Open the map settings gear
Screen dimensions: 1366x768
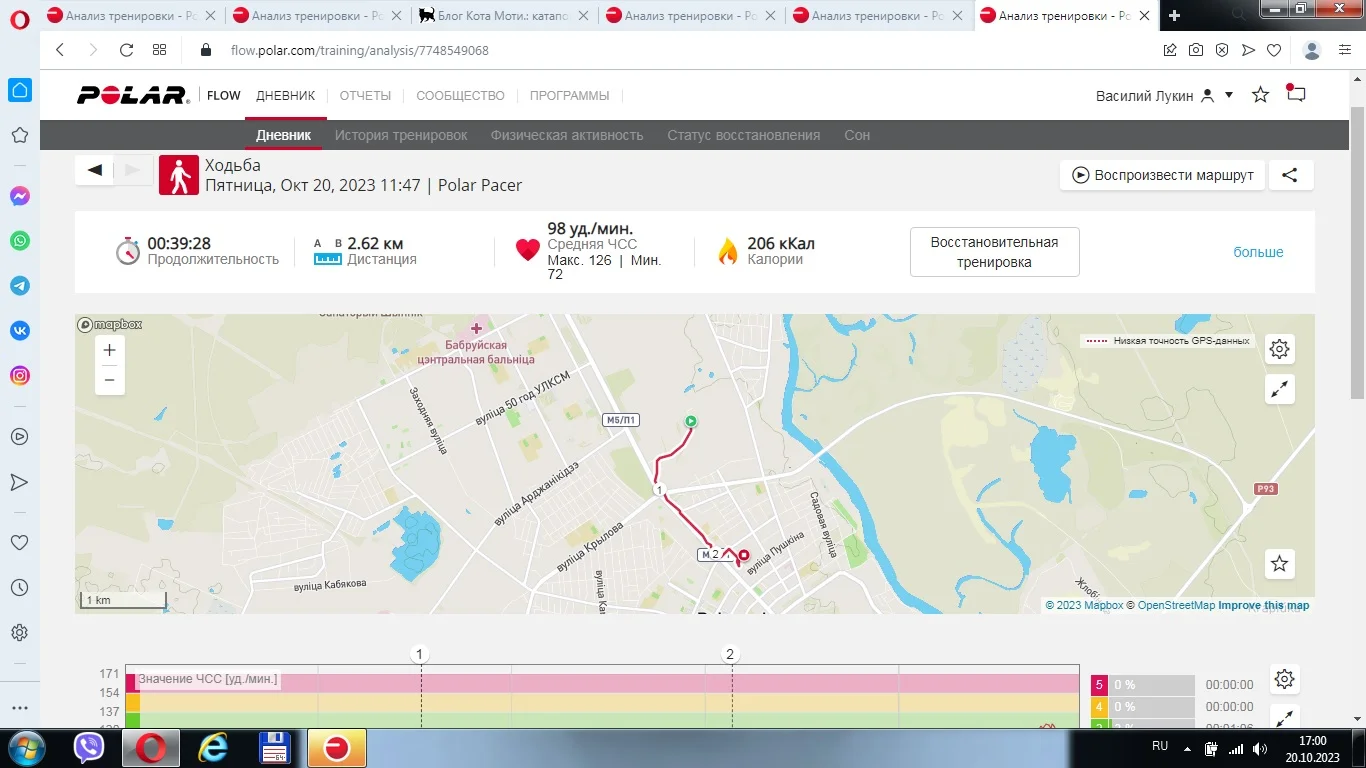click(1280, 349)
